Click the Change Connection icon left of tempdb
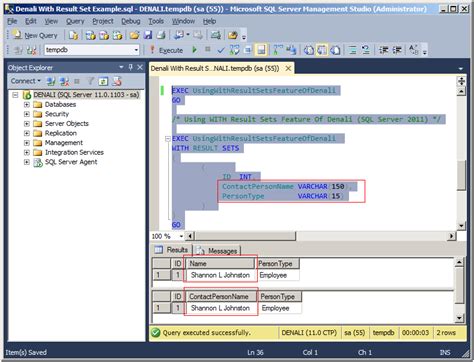 31,50
